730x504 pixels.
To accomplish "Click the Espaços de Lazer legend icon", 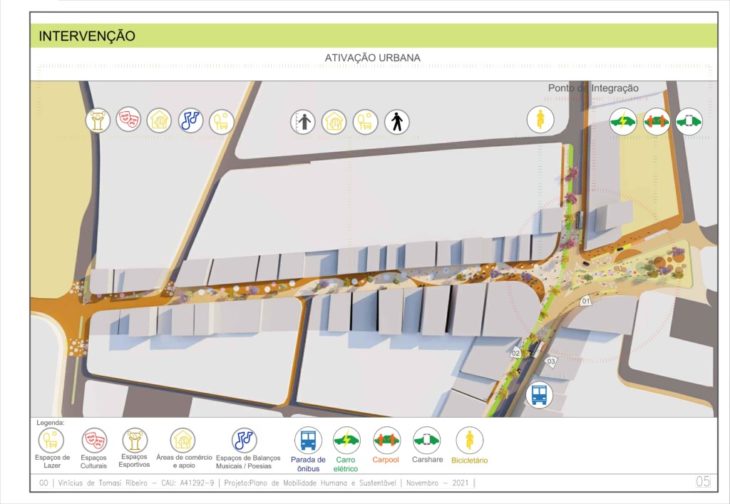I will (x=52, y=440).
